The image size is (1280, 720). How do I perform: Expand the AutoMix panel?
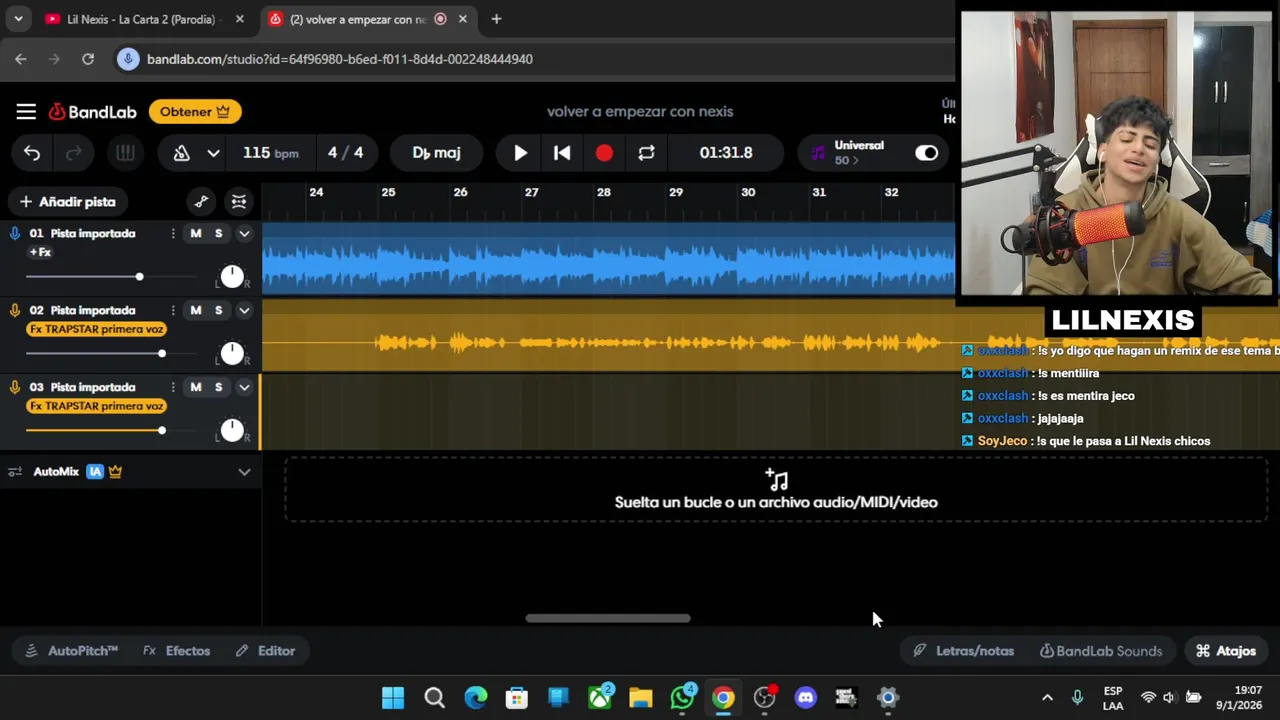point(244,472)
